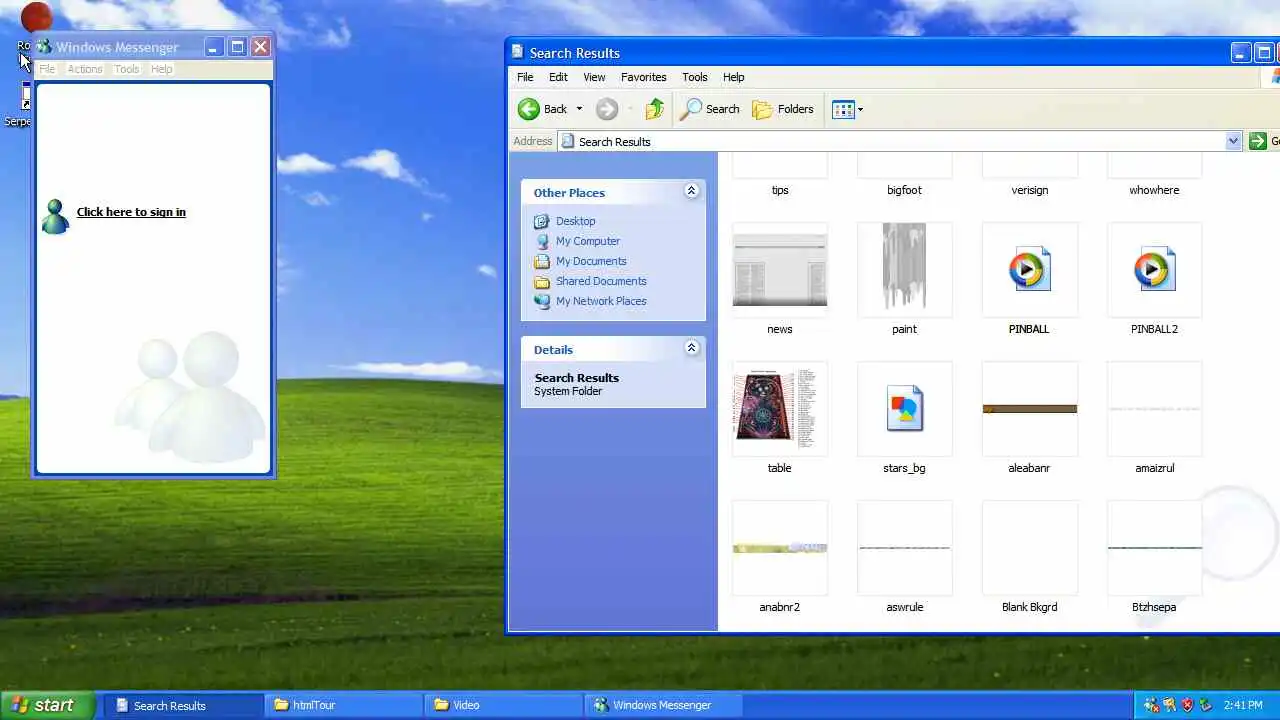Open Shared Documents link
This screenshot has width=1280, height=720.
[x=601, y=281]
